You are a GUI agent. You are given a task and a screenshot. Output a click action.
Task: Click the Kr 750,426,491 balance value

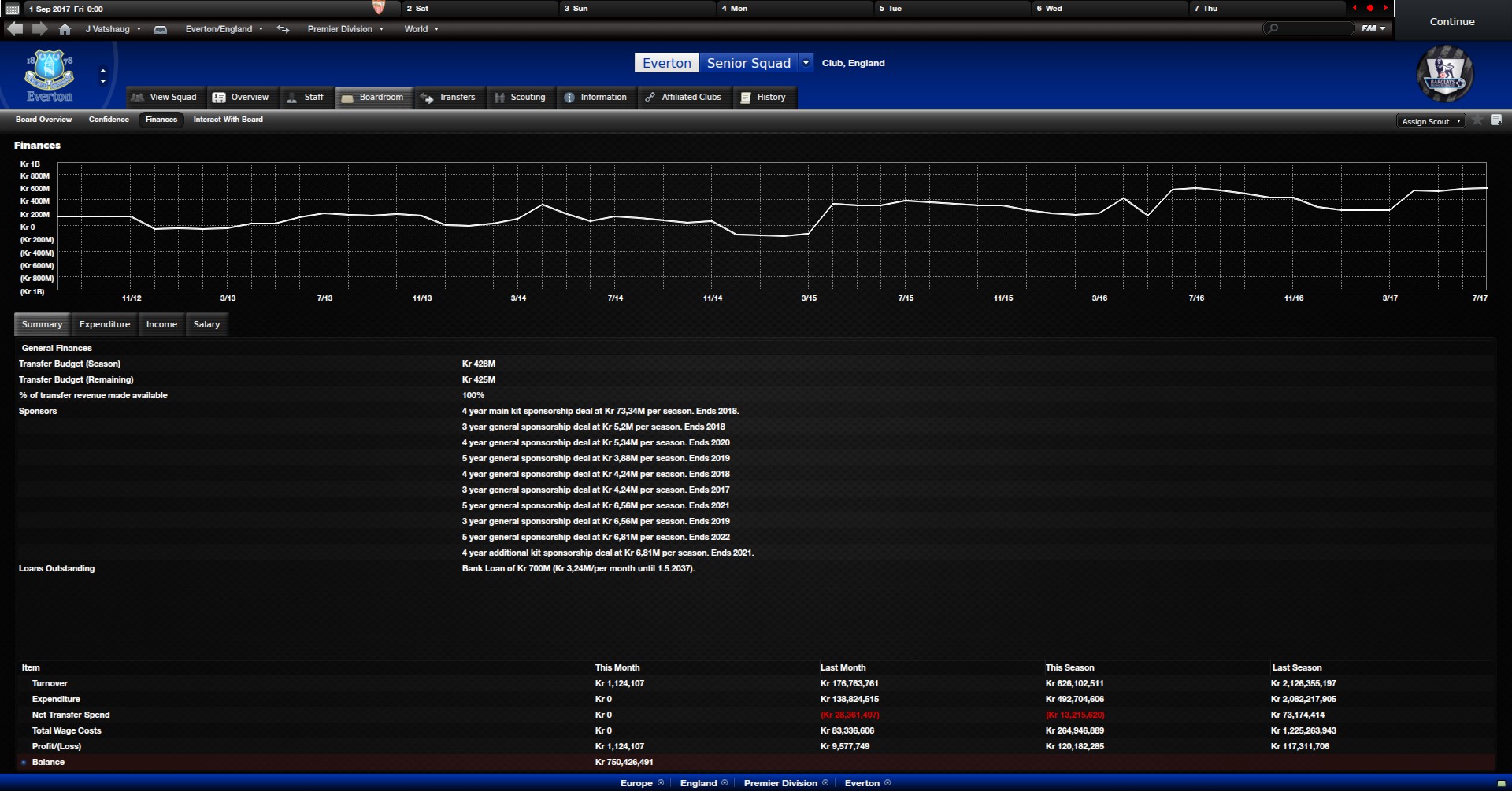624,762
